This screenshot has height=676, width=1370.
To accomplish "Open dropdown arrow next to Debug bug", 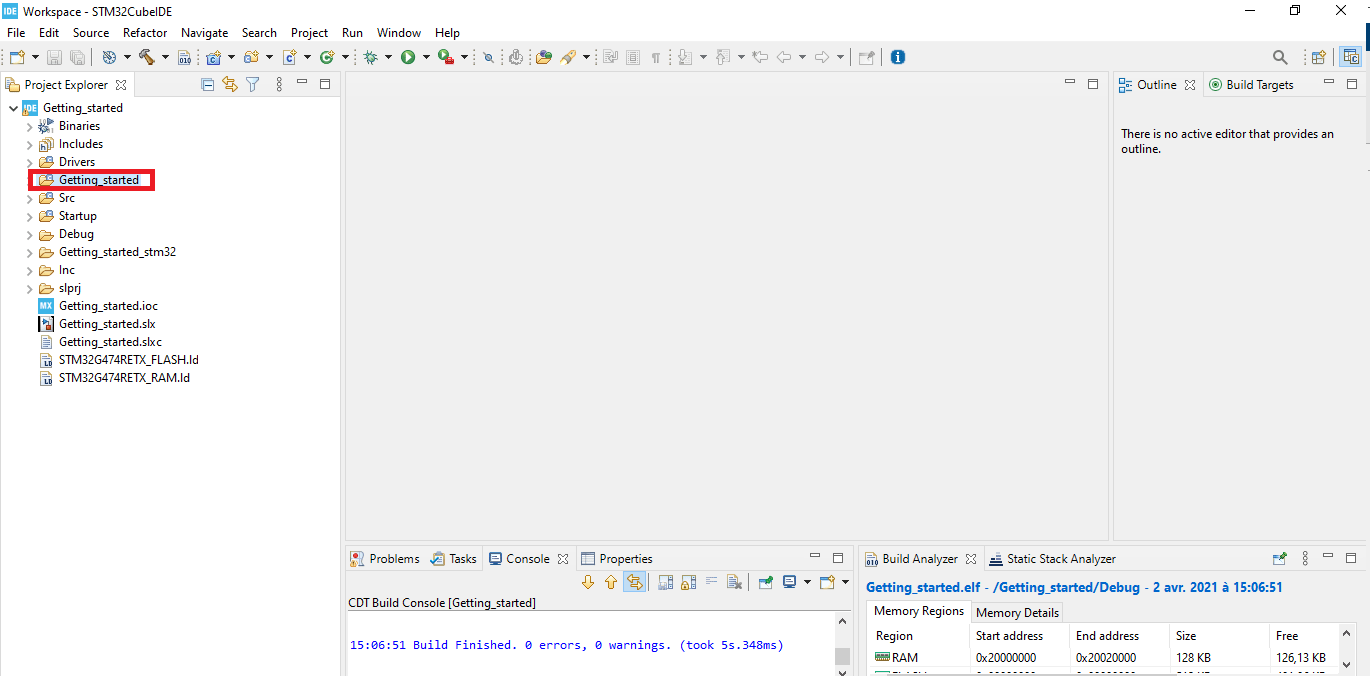I will point(388,57).
